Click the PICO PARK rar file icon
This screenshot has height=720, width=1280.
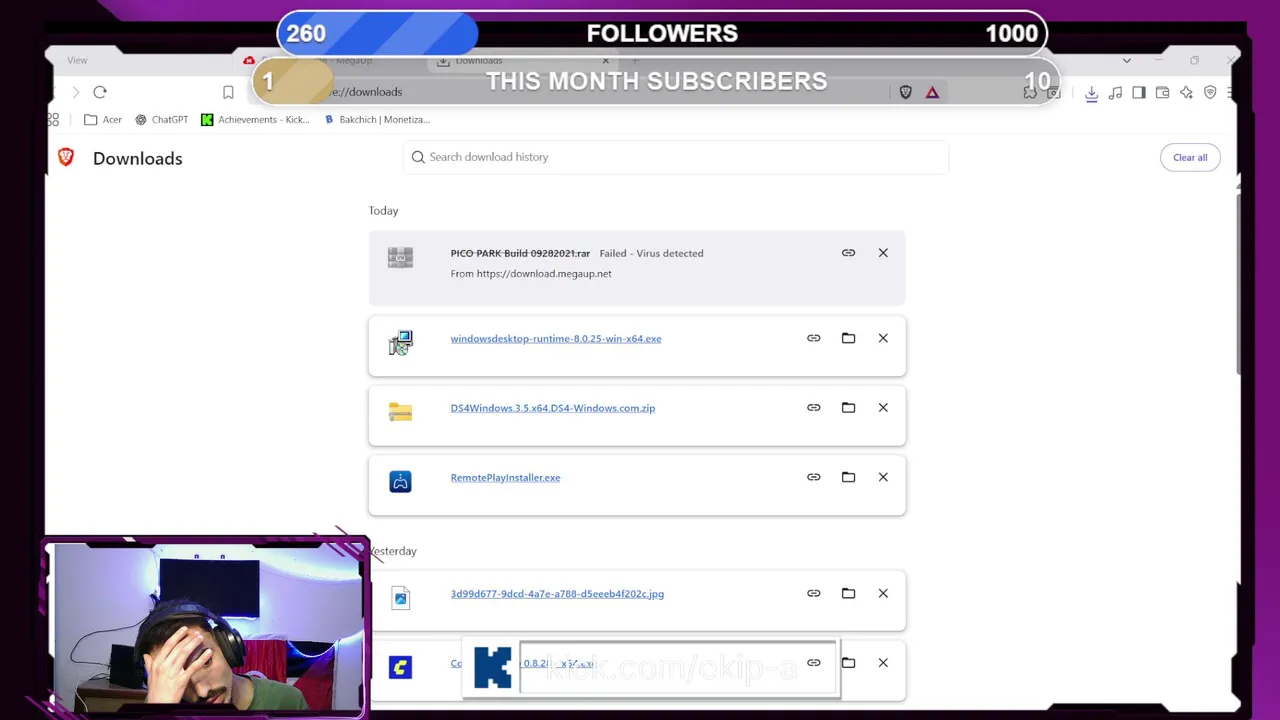click(x=400, y=258)
